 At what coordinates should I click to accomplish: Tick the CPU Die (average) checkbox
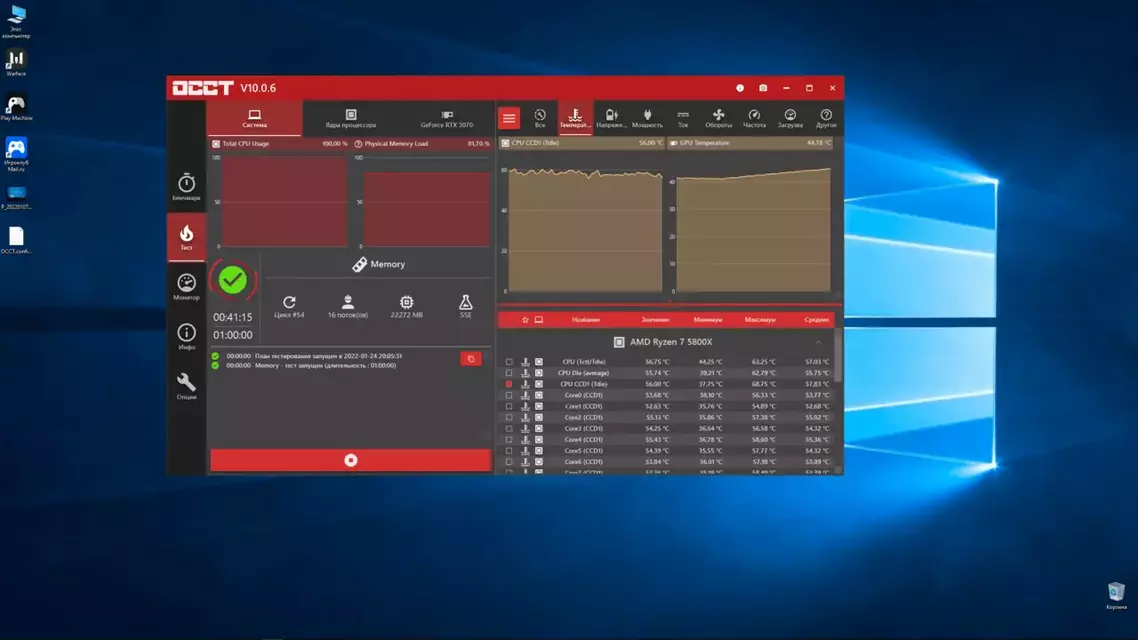[509, 373]
